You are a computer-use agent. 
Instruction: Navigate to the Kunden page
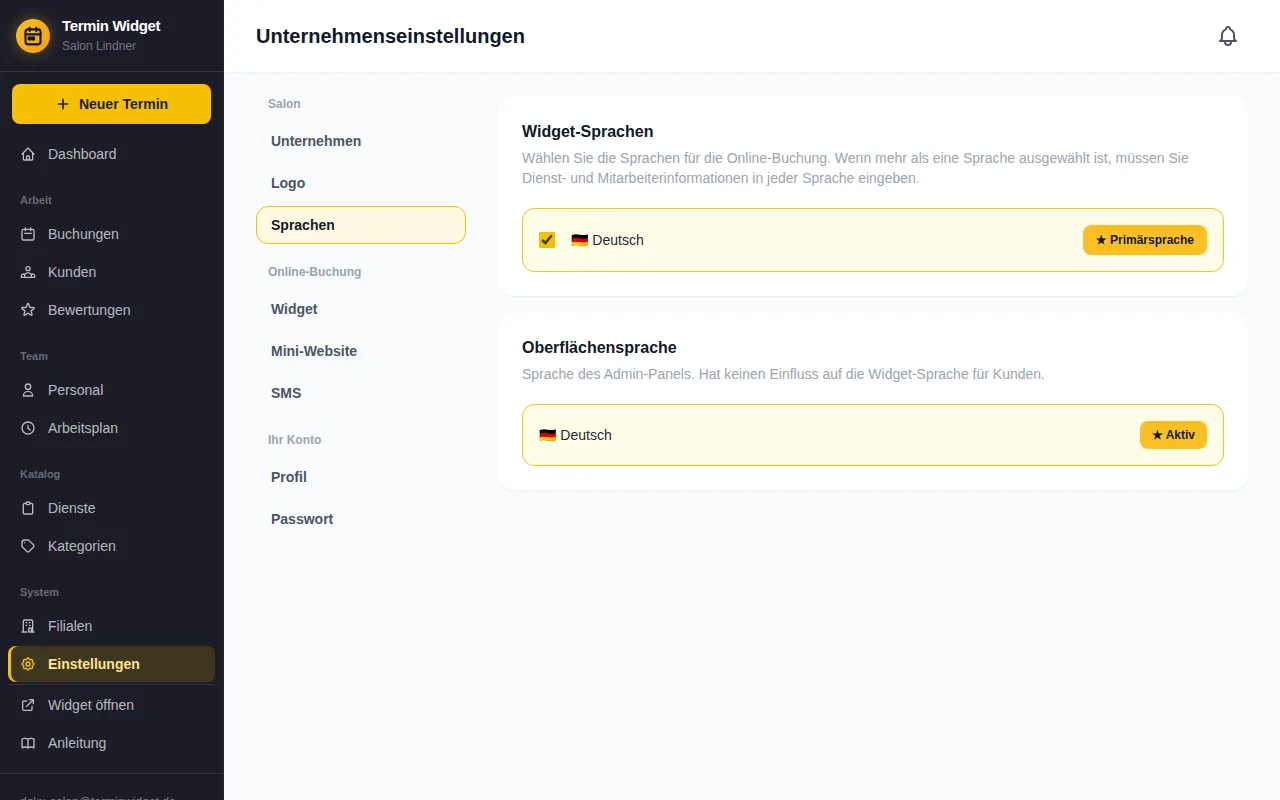pos(111,272)
